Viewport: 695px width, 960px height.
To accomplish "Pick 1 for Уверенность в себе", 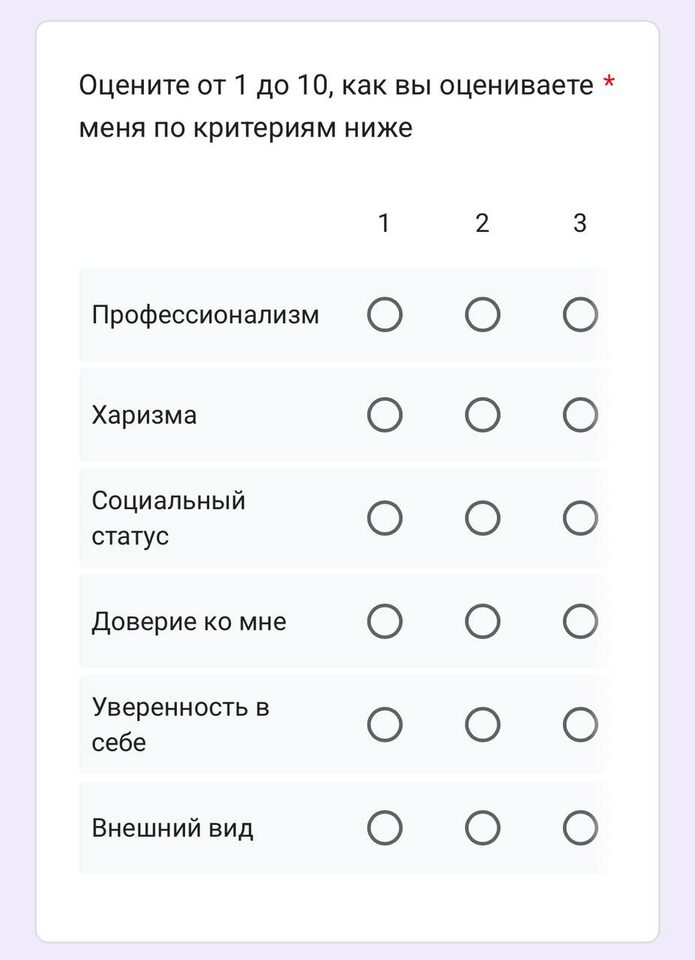I will [385, 725].
